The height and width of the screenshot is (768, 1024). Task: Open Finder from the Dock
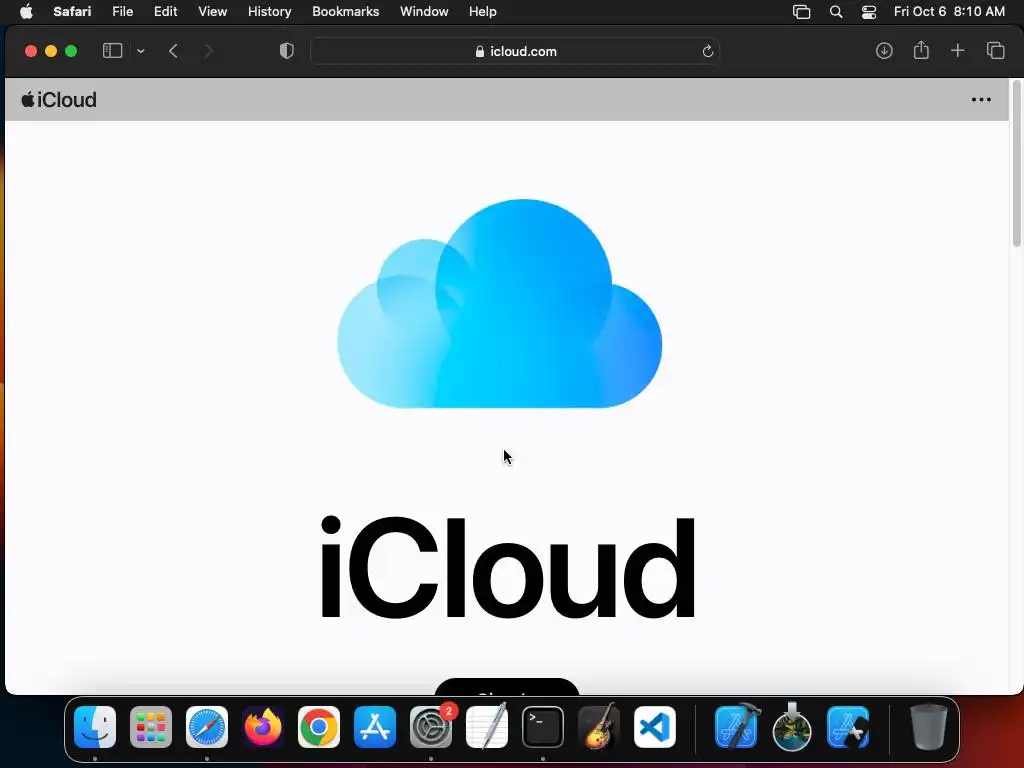pyautogui.click(x=95, y=727)
